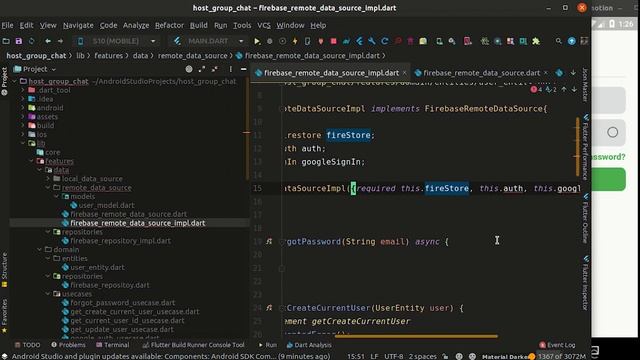Viewport: 640px width, 360px height.
Task: Open the Event Log
Action: pyautogui.click(x=557, y=345)
